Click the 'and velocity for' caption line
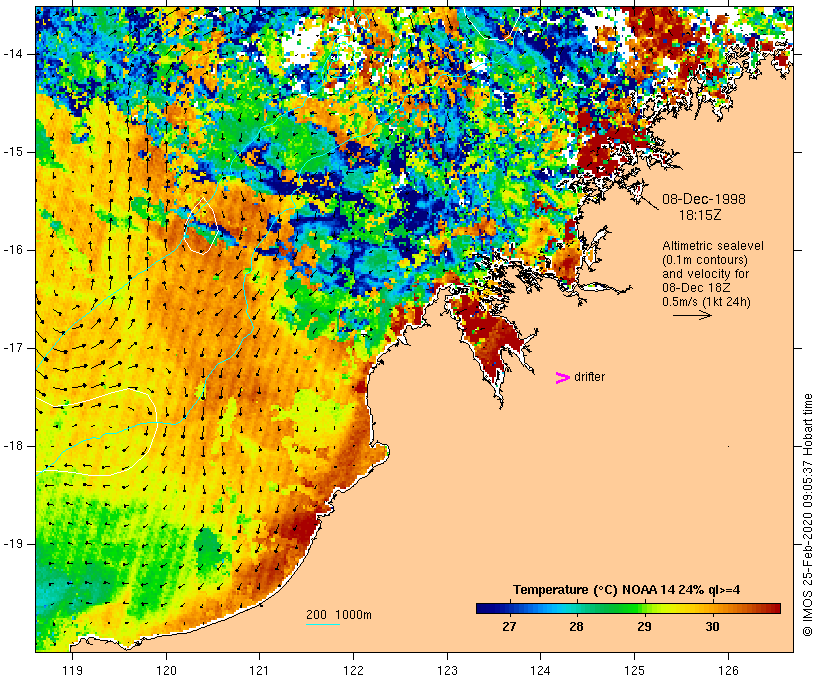The image size is (820, 680). tap(705, 274)
